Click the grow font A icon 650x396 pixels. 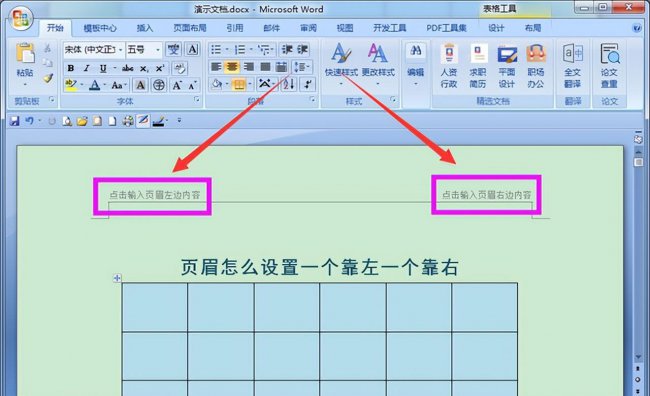177,85
